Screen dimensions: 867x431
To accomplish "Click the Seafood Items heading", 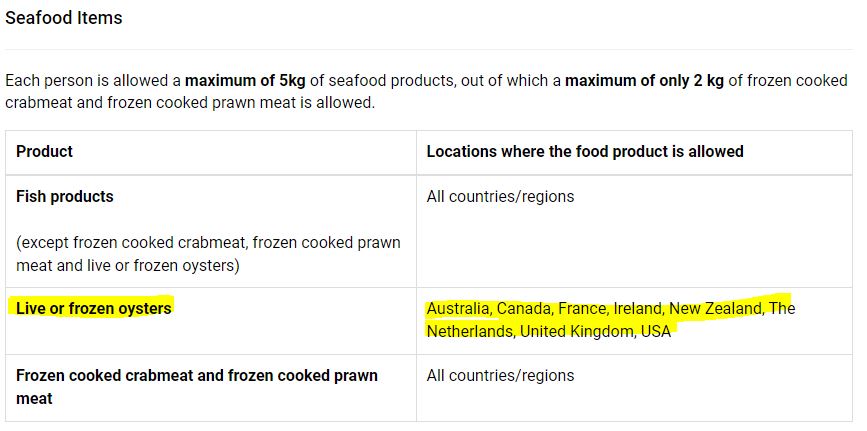I will [x=64, y=18].
